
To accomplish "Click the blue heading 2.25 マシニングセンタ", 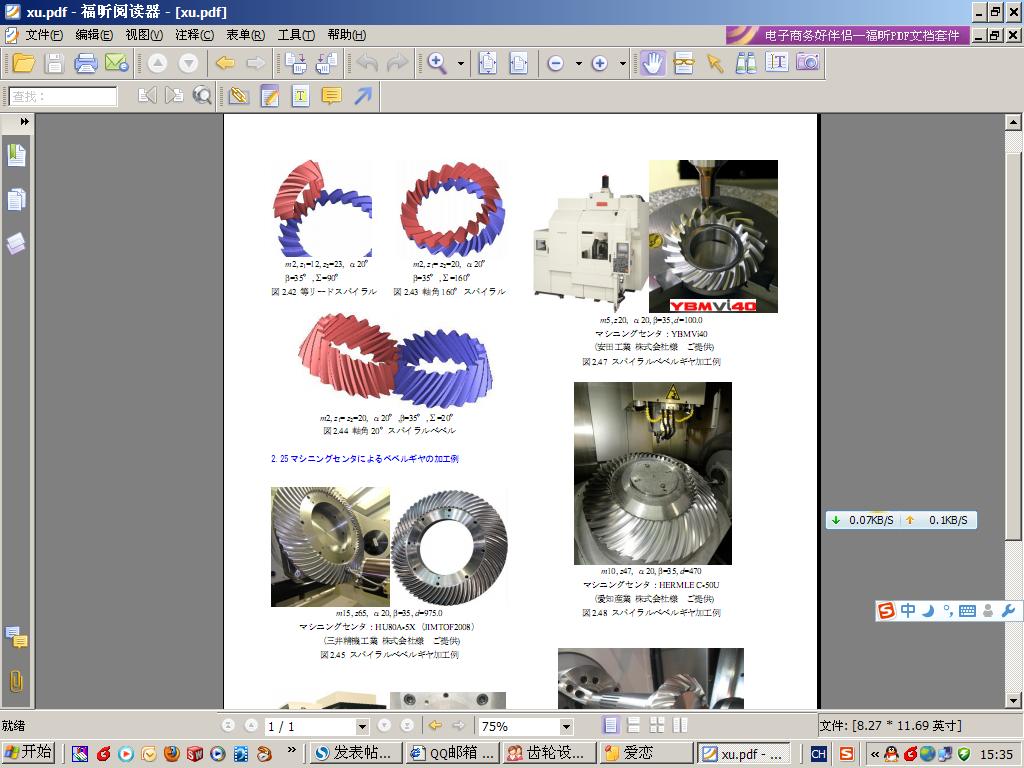I will [365, 458].
